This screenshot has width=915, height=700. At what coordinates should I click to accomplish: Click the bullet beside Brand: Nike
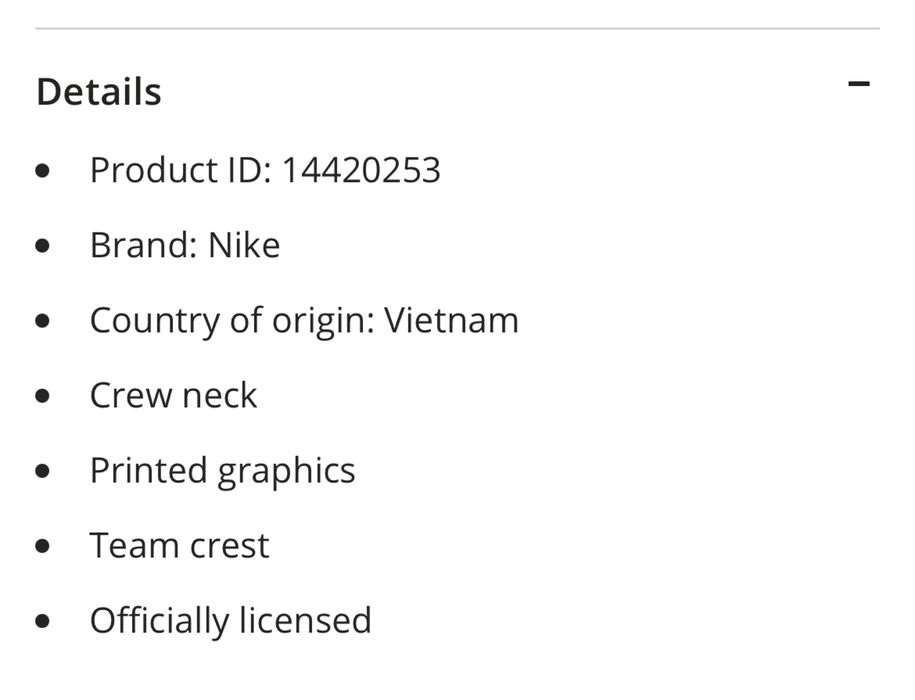42,246
